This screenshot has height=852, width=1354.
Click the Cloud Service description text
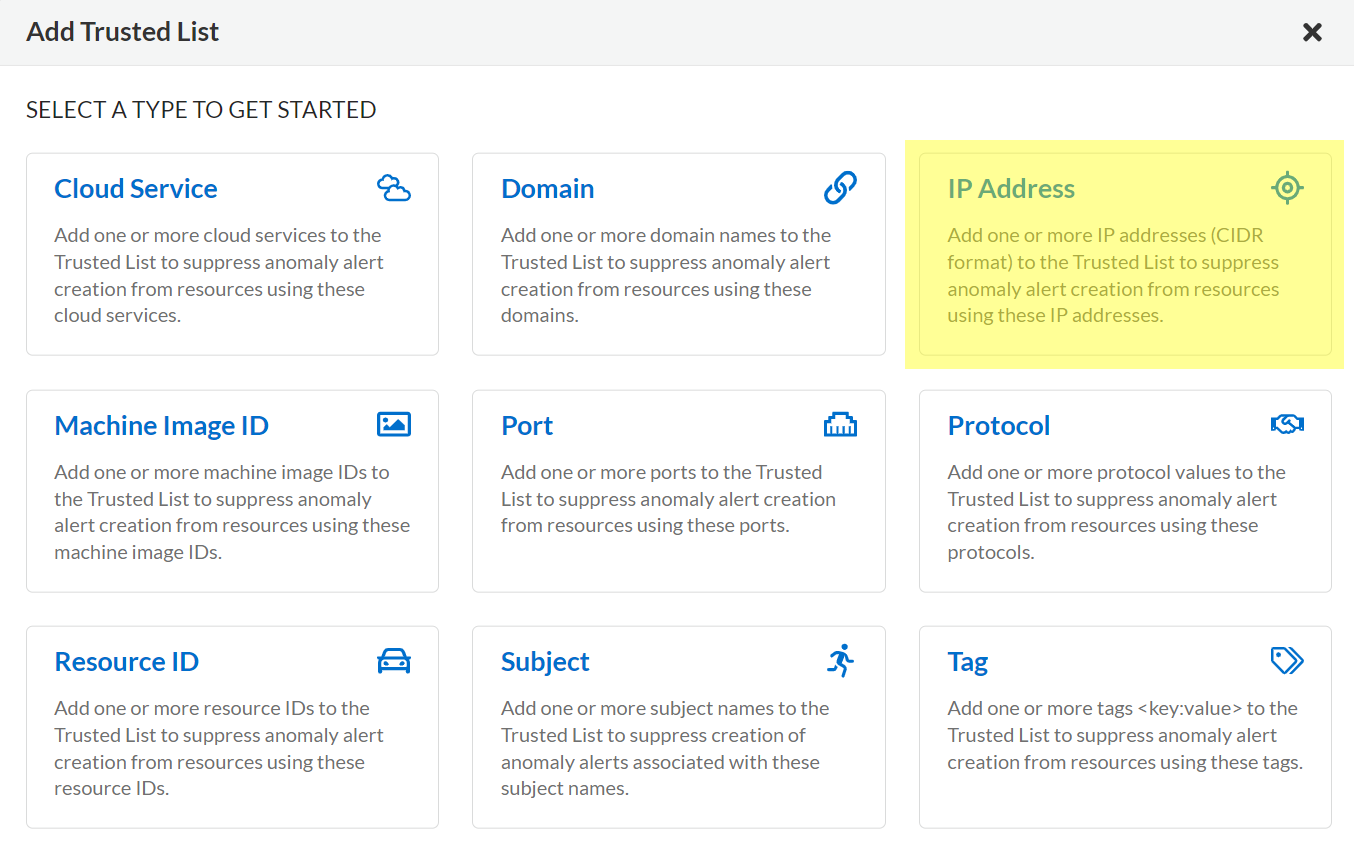[219, 275]
